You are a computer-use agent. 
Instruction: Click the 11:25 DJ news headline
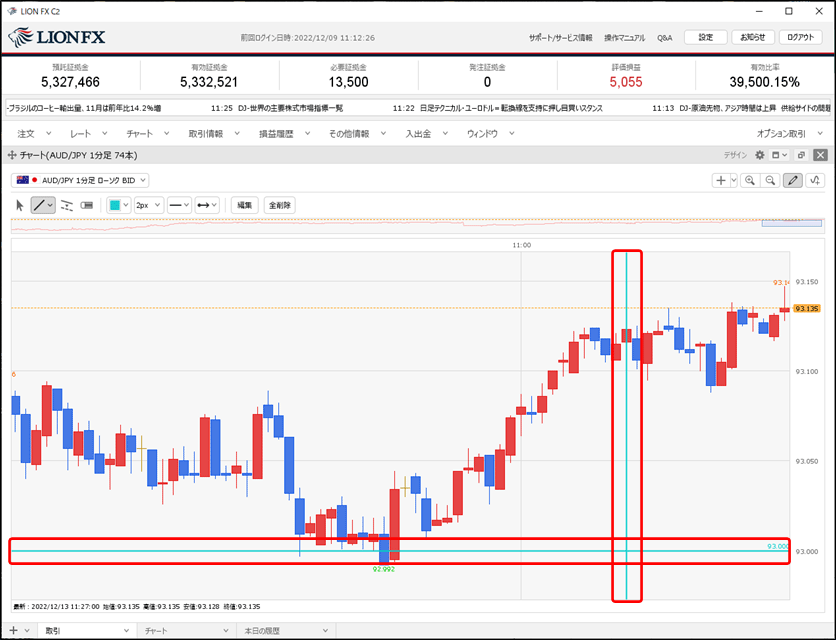point(277,108)
